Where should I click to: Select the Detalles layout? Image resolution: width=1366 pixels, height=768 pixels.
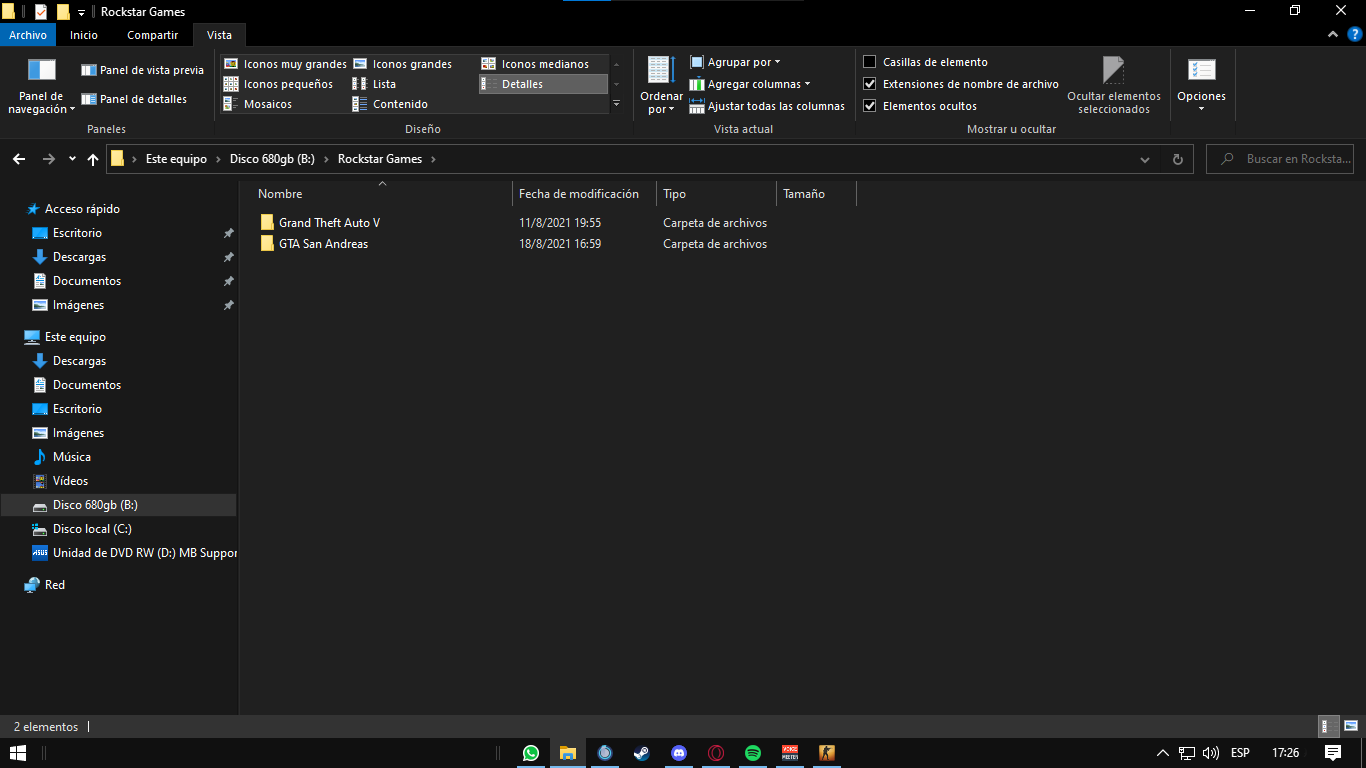coord(543,84)
